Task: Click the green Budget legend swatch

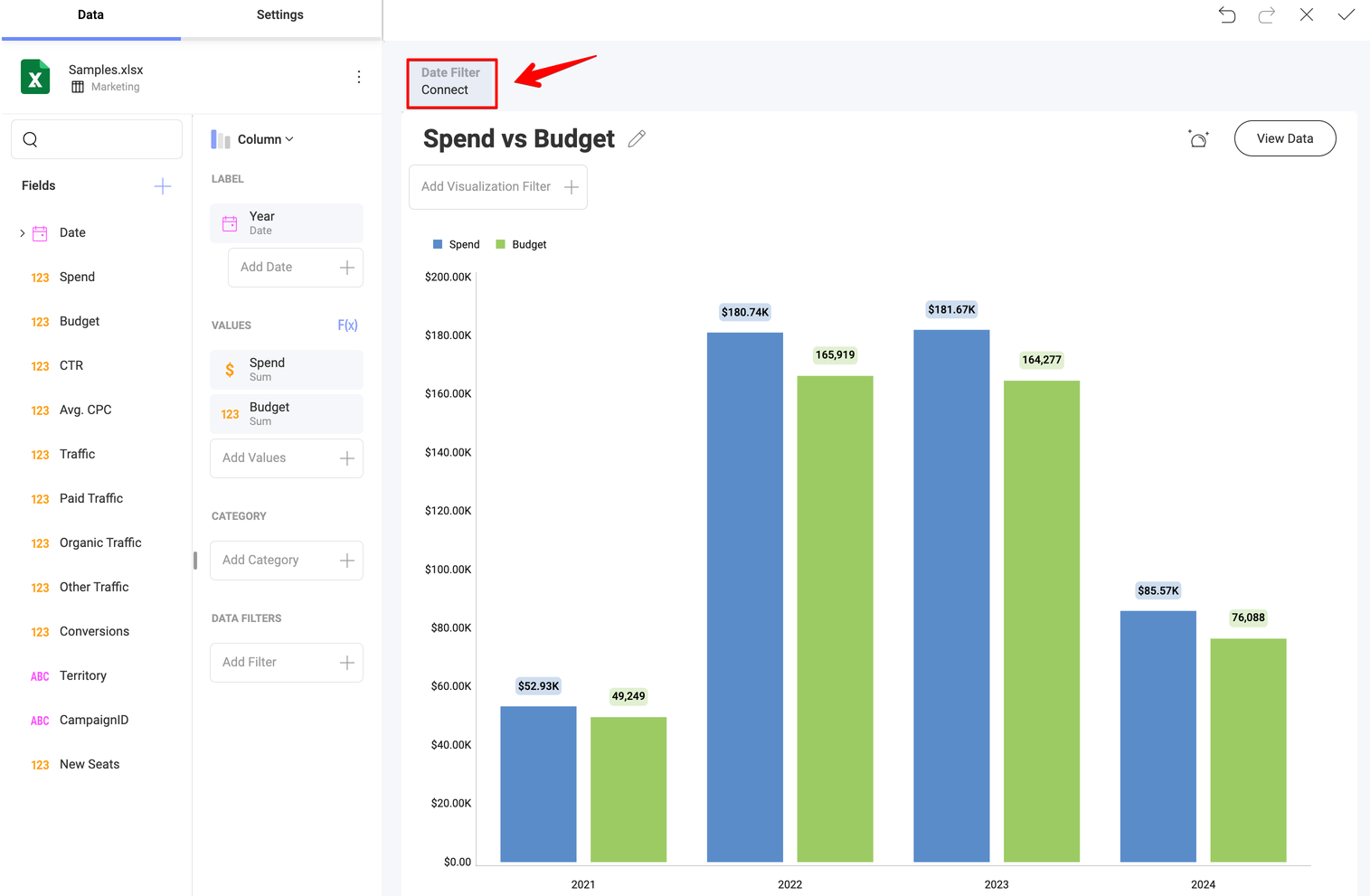Action: coord(500,244)
